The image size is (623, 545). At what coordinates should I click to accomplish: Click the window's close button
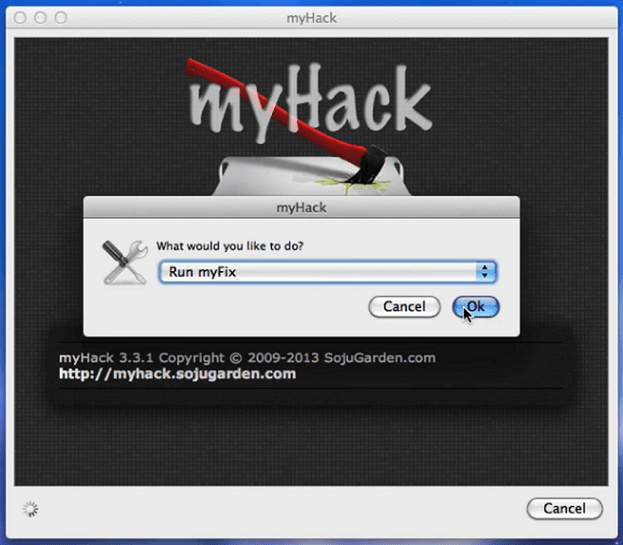pos(20,17)
